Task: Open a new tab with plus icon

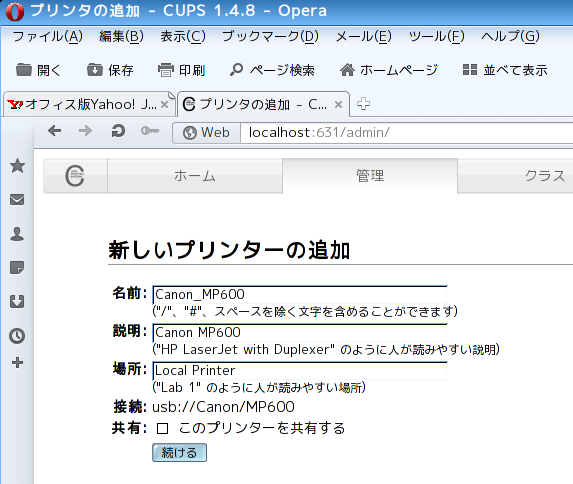Action: tap(363, 104)
